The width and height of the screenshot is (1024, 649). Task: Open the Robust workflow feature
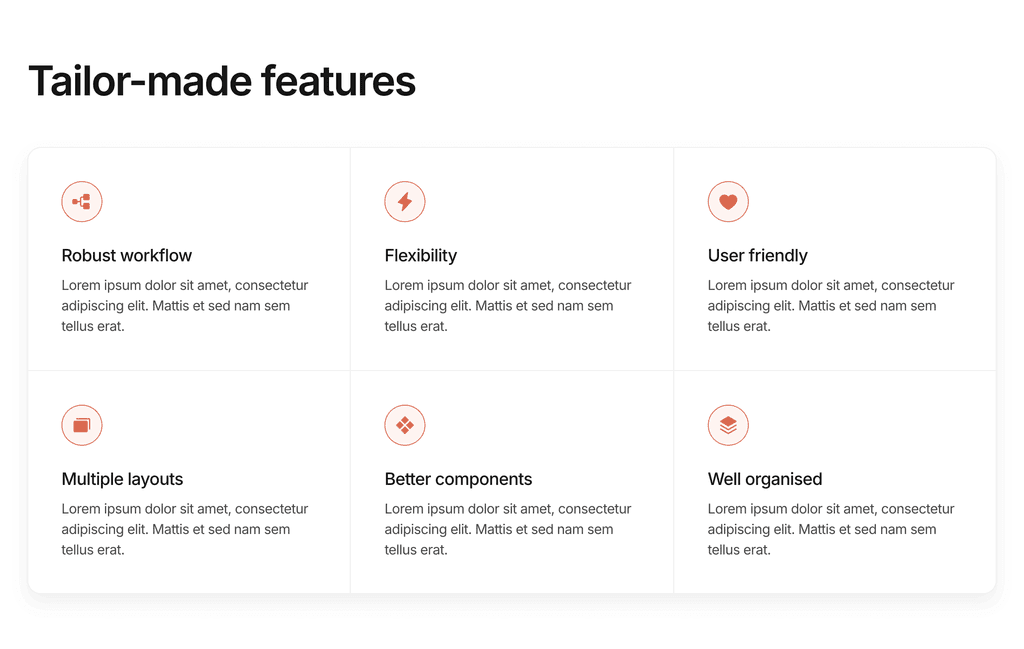126,255
